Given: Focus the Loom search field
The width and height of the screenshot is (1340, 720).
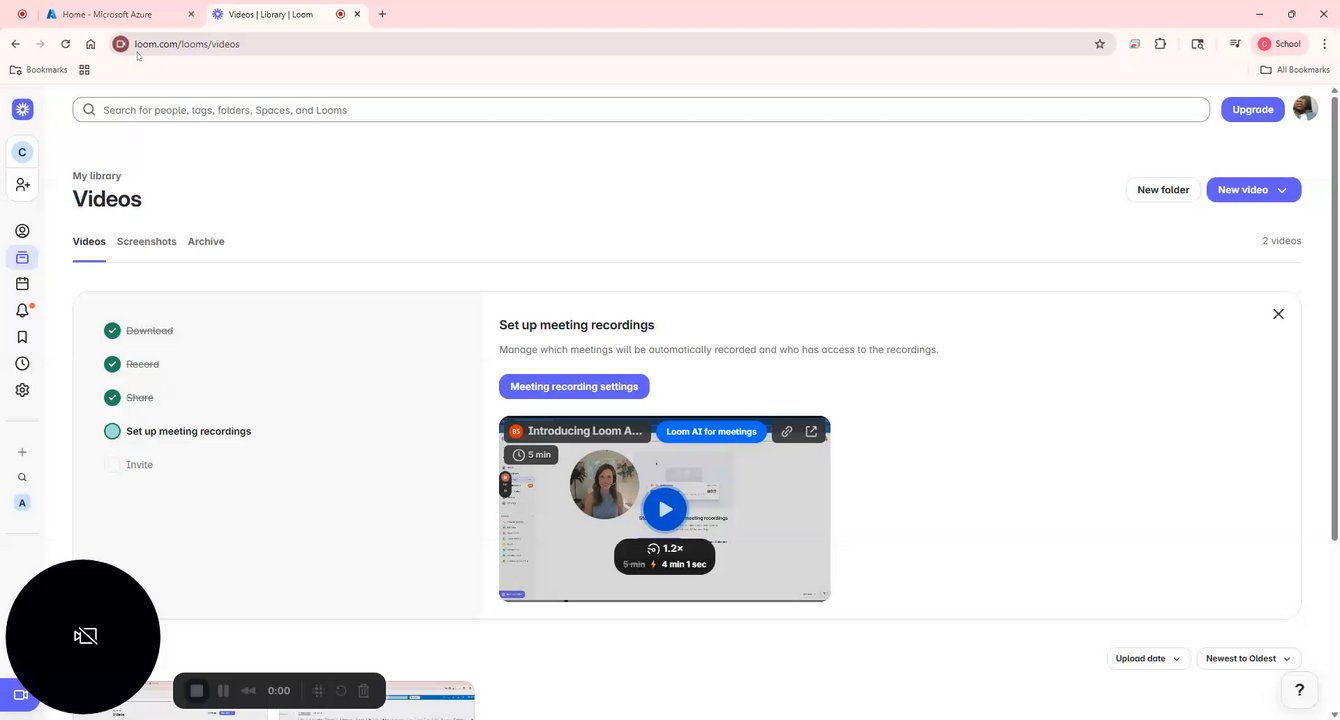Looking at the screenshot, I should (641, 110).
